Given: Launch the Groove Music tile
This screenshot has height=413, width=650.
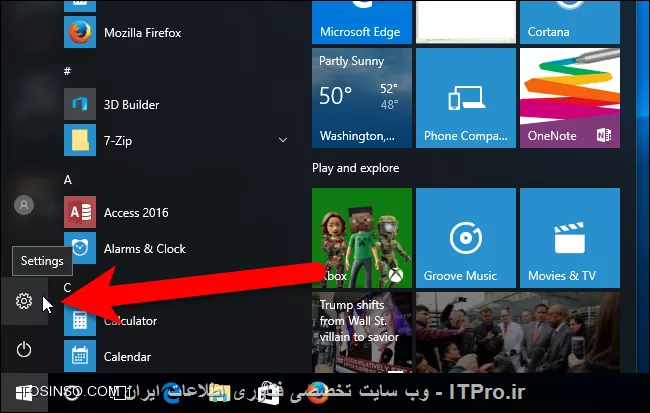Looking at the screenshot, I should tap(466, 238).
